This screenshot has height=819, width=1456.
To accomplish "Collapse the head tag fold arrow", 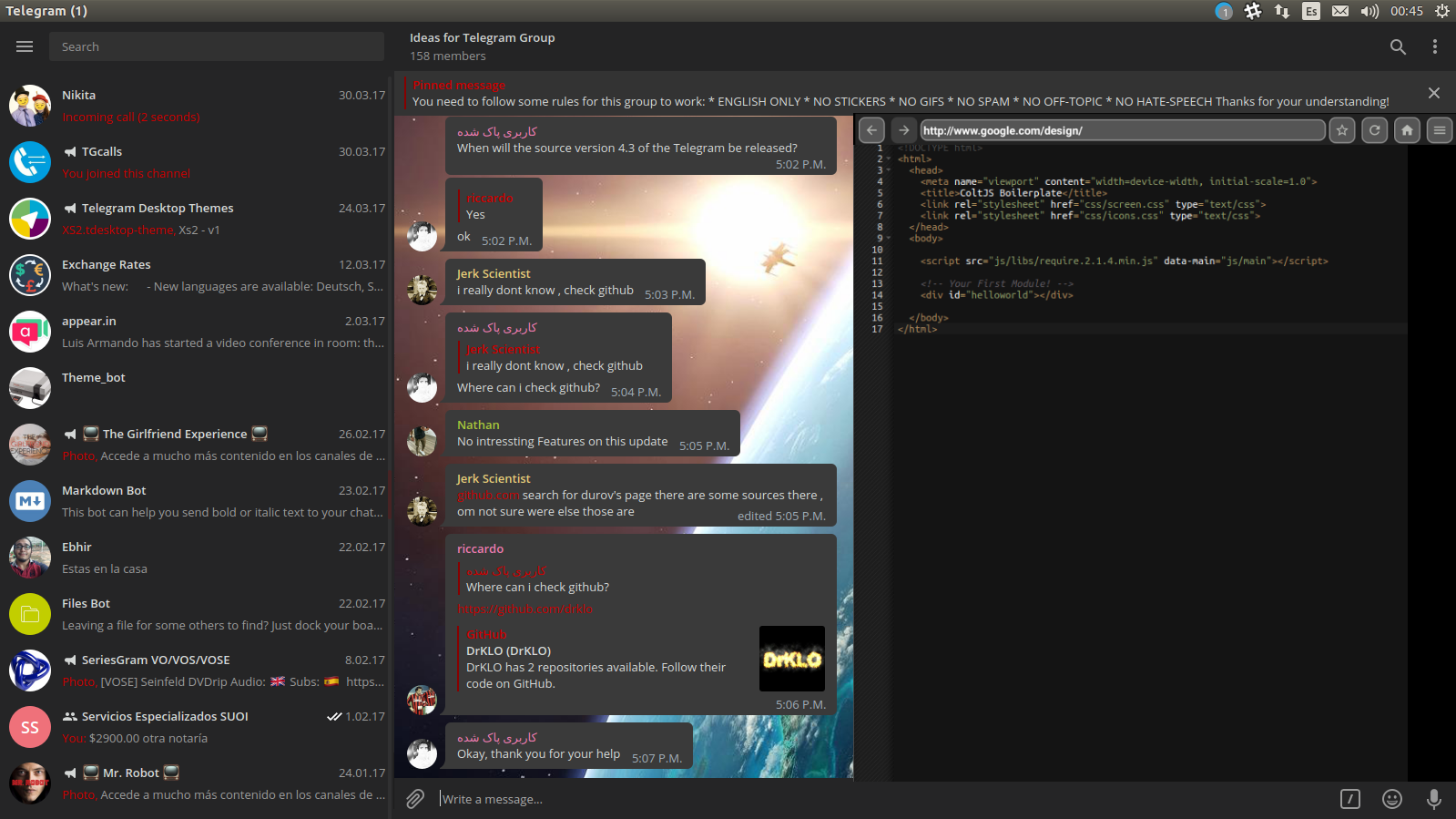I will (x=890, y=170).
